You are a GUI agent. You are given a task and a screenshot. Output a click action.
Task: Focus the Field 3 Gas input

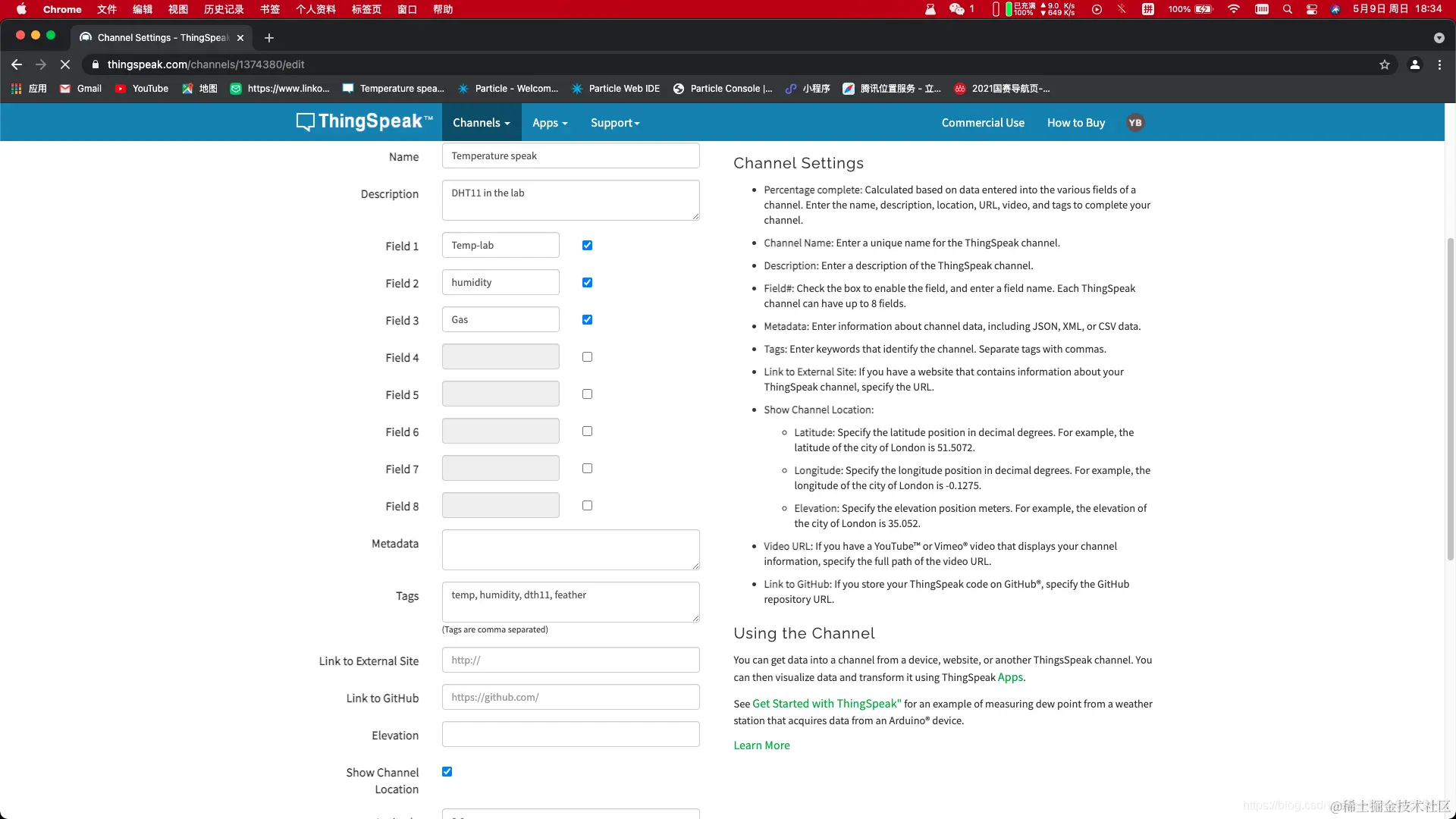pyautogui.click(x=500, y=319)
